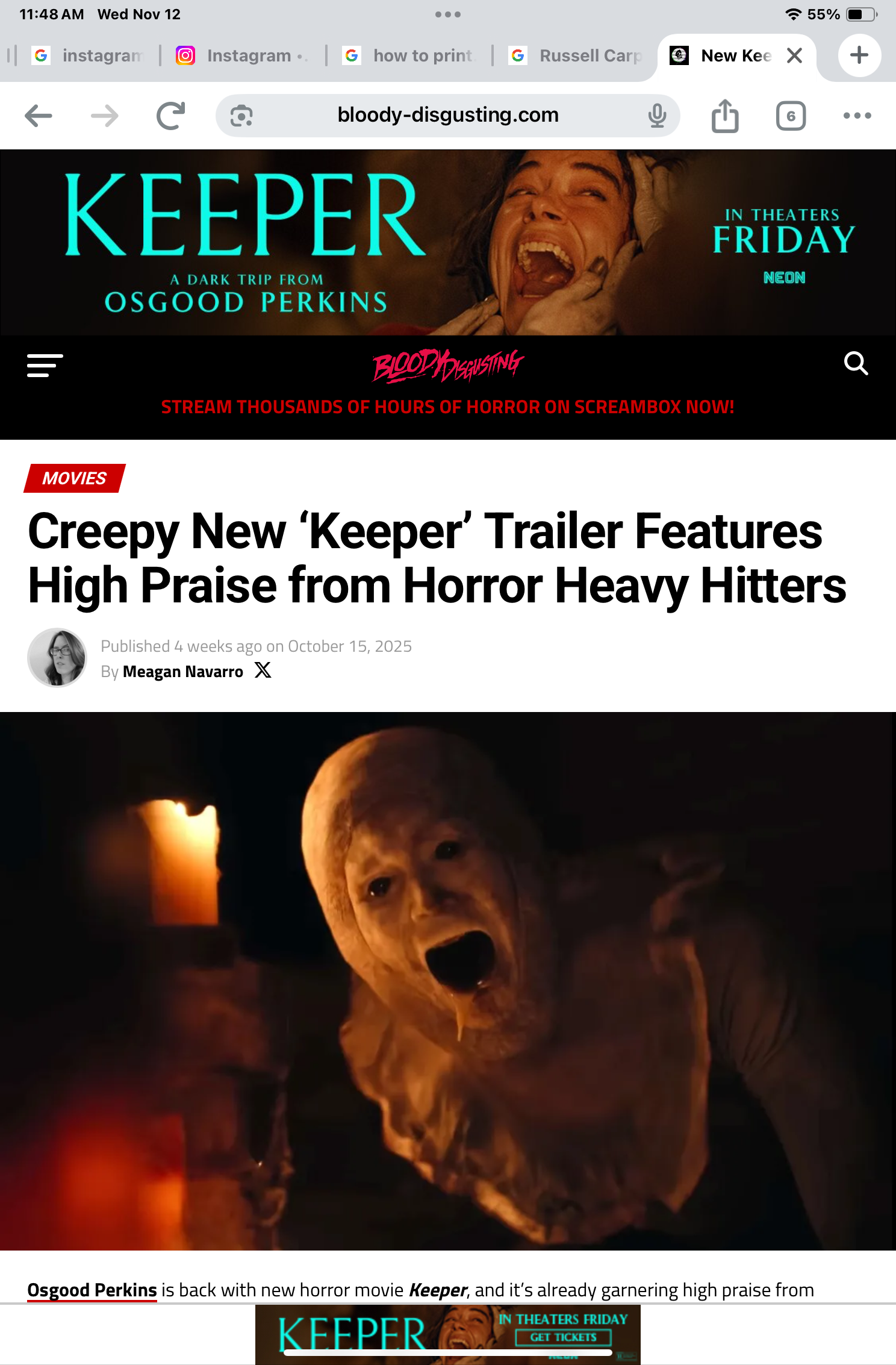Tap the Google Lens icon in address bar
This screenshot has height=1365, width=896.
click(x=241, y=116)
